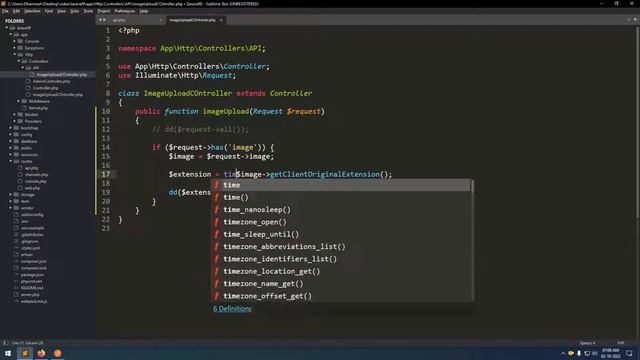Image resolution: width=640 pixels, height=360 pixels.
Task: Choose timezone_identifiers_list() from autocomplete
Action: [342, 259]
